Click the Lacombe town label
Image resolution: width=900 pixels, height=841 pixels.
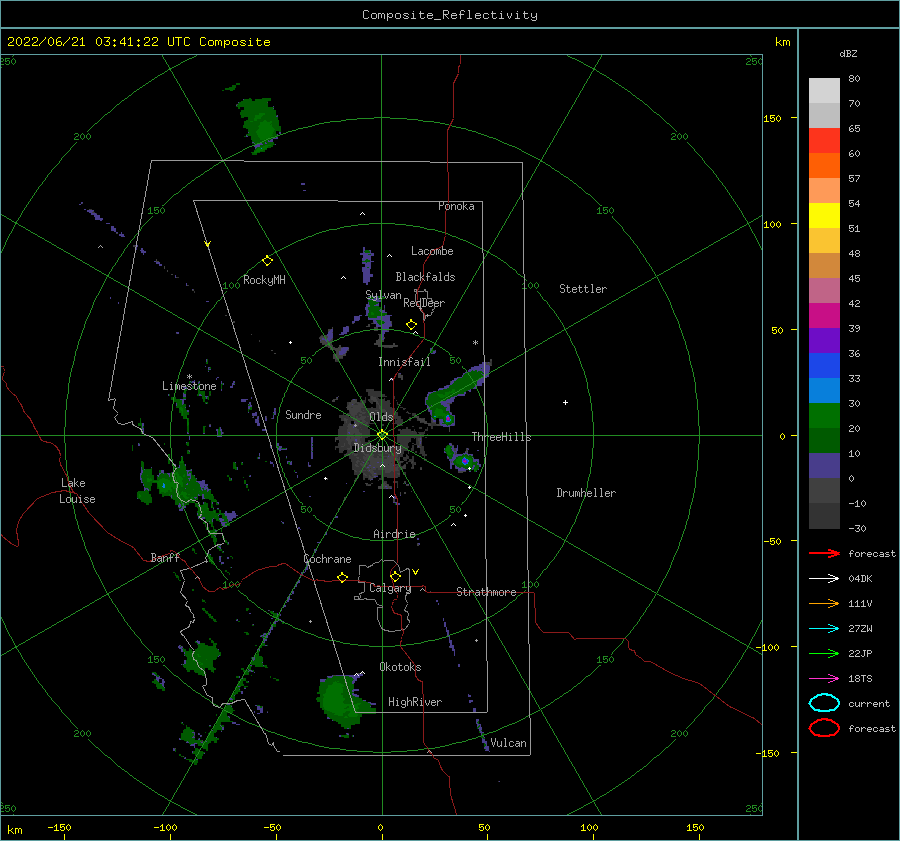[x=432, y=251]
